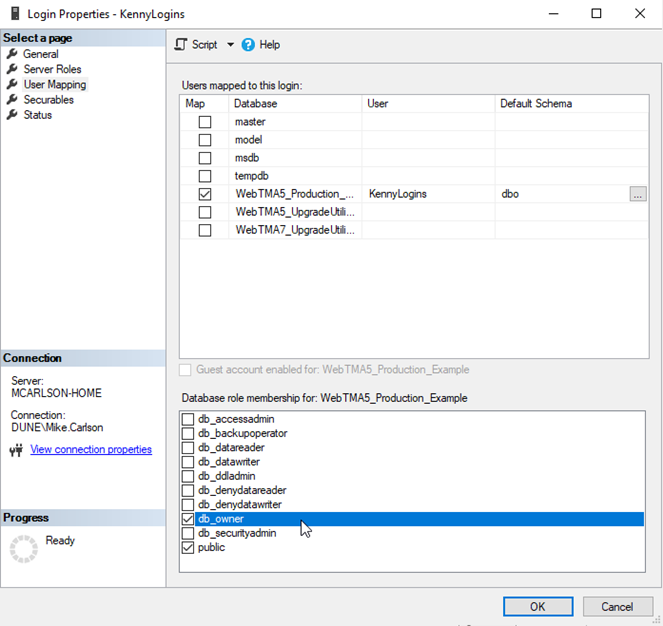The width and height of the screenshot is (663, 626).
Task: Check the Map box for master database
Action: pyautogui.click(x=205, y=122)
